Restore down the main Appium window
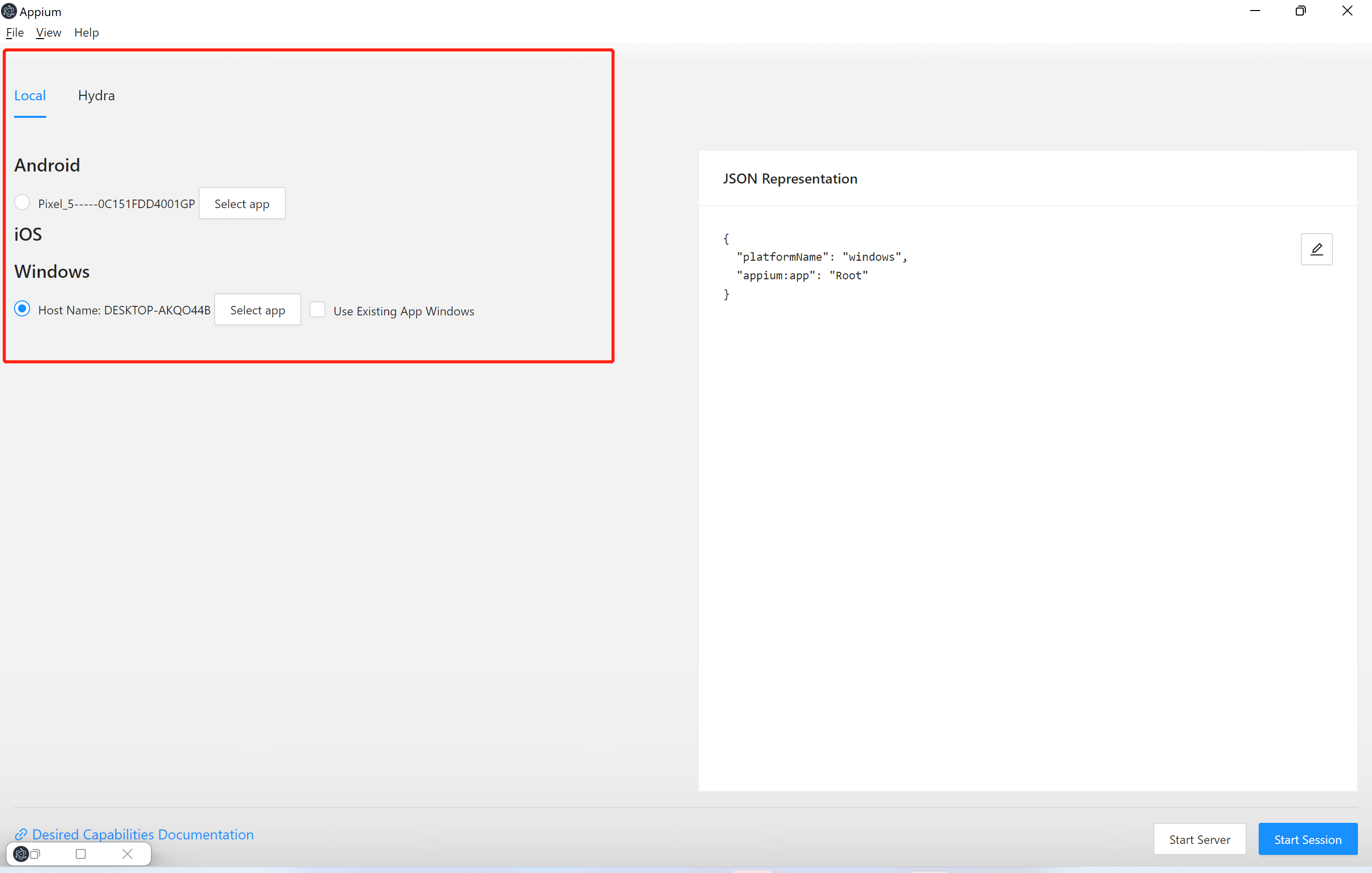This screenshot has width=1372, height=873. click(1300, 11)
